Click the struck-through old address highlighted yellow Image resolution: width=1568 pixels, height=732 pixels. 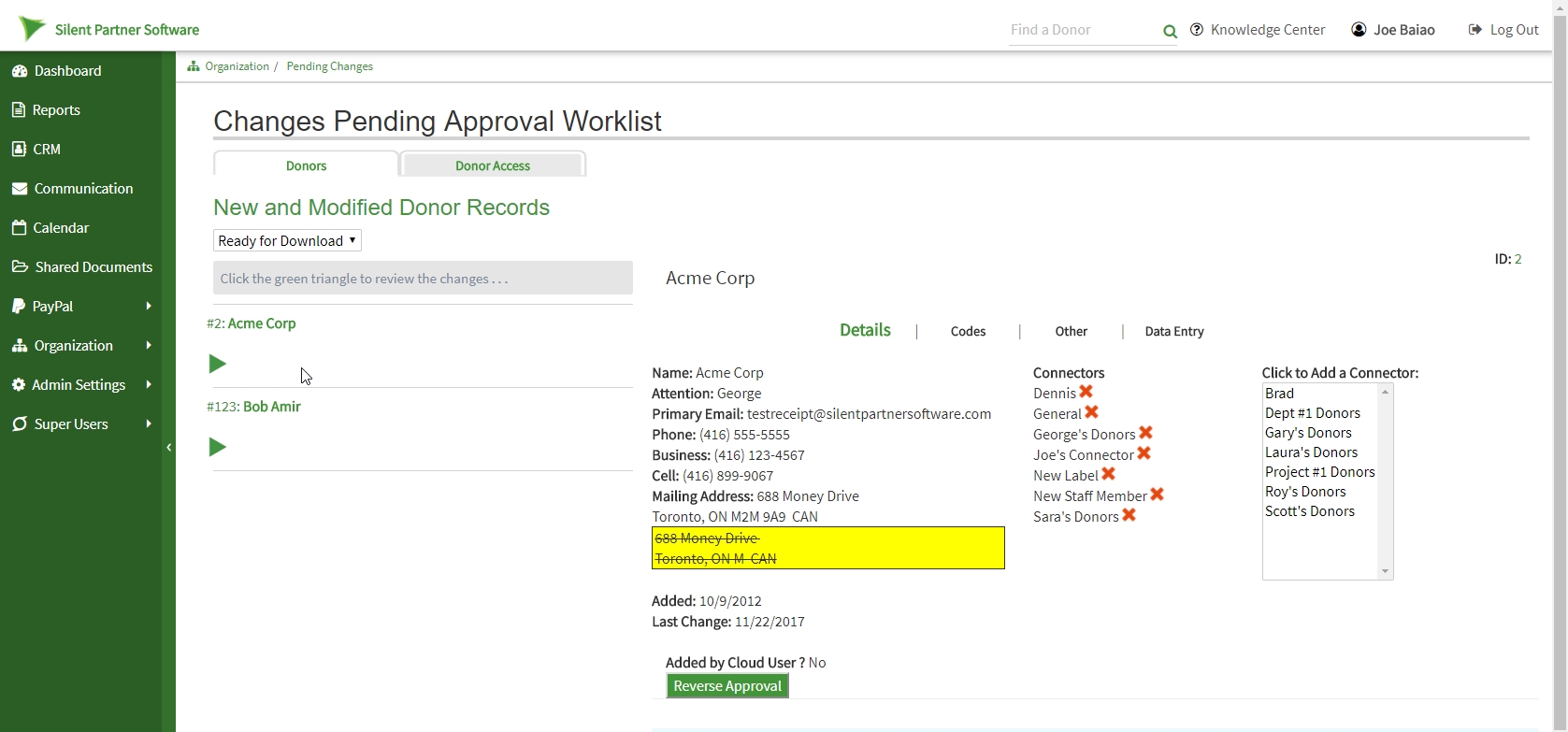(828, 549)
